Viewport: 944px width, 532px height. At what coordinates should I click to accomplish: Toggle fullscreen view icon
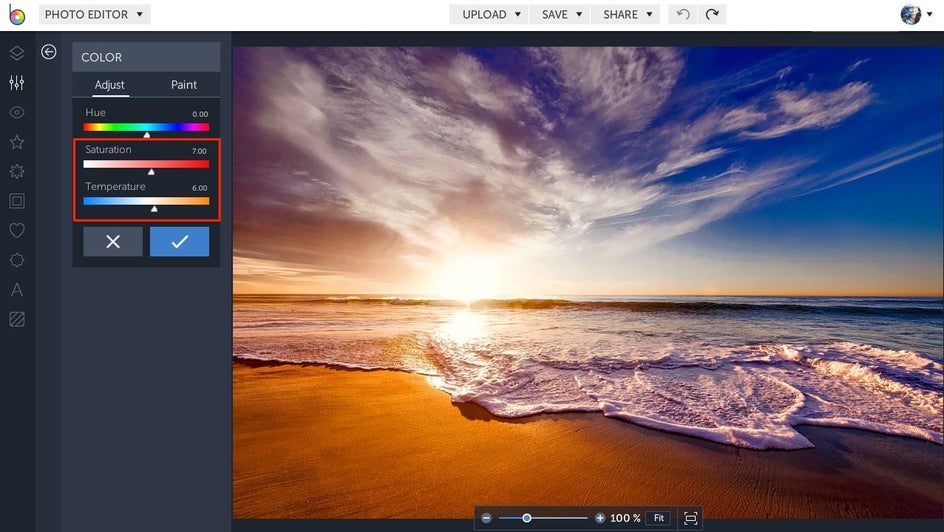tap(691, 518)
